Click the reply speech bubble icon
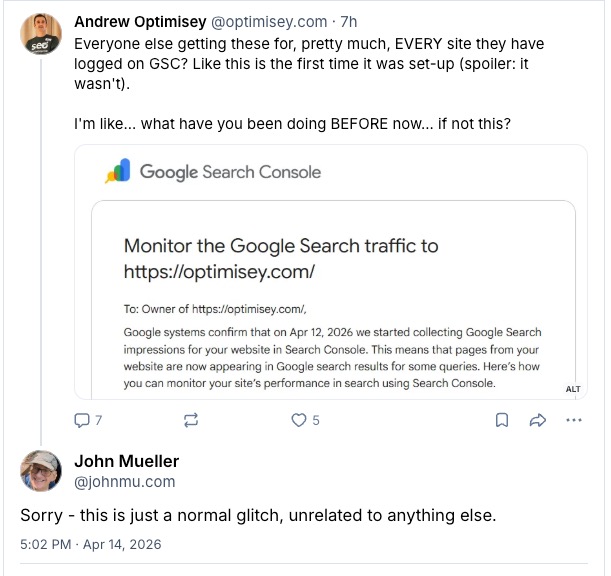 tap(83, 421)
